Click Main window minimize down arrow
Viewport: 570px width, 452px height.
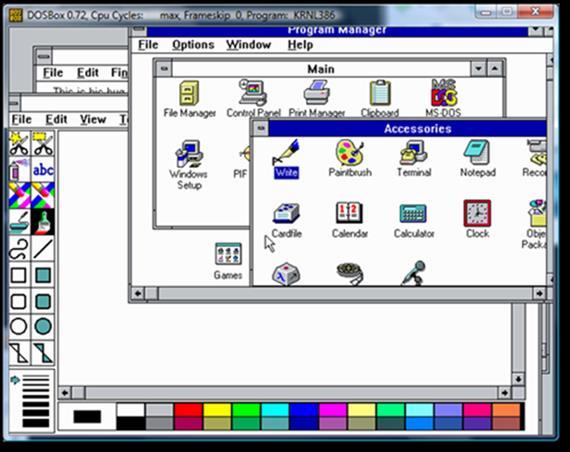[478, 68]
